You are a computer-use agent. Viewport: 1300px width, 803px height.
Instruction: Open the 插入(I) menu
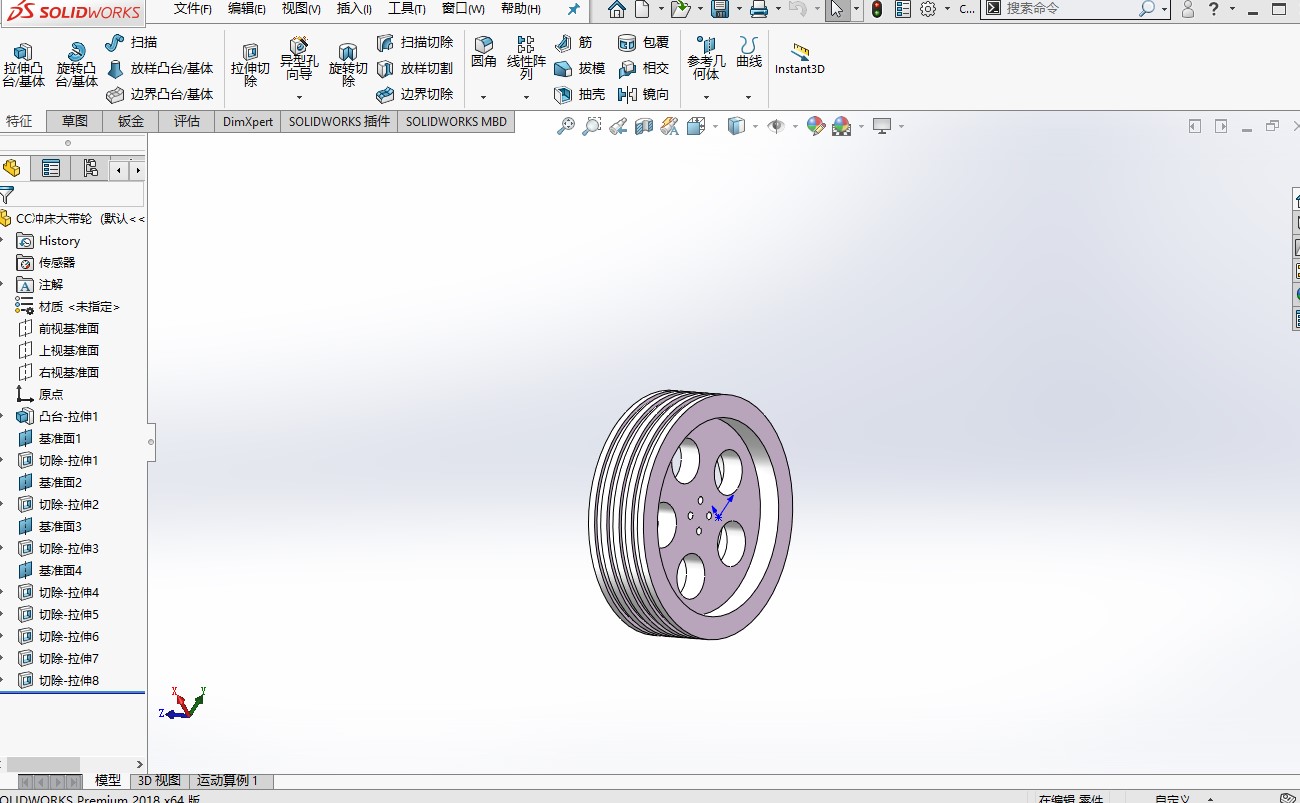tap(354, 9)
